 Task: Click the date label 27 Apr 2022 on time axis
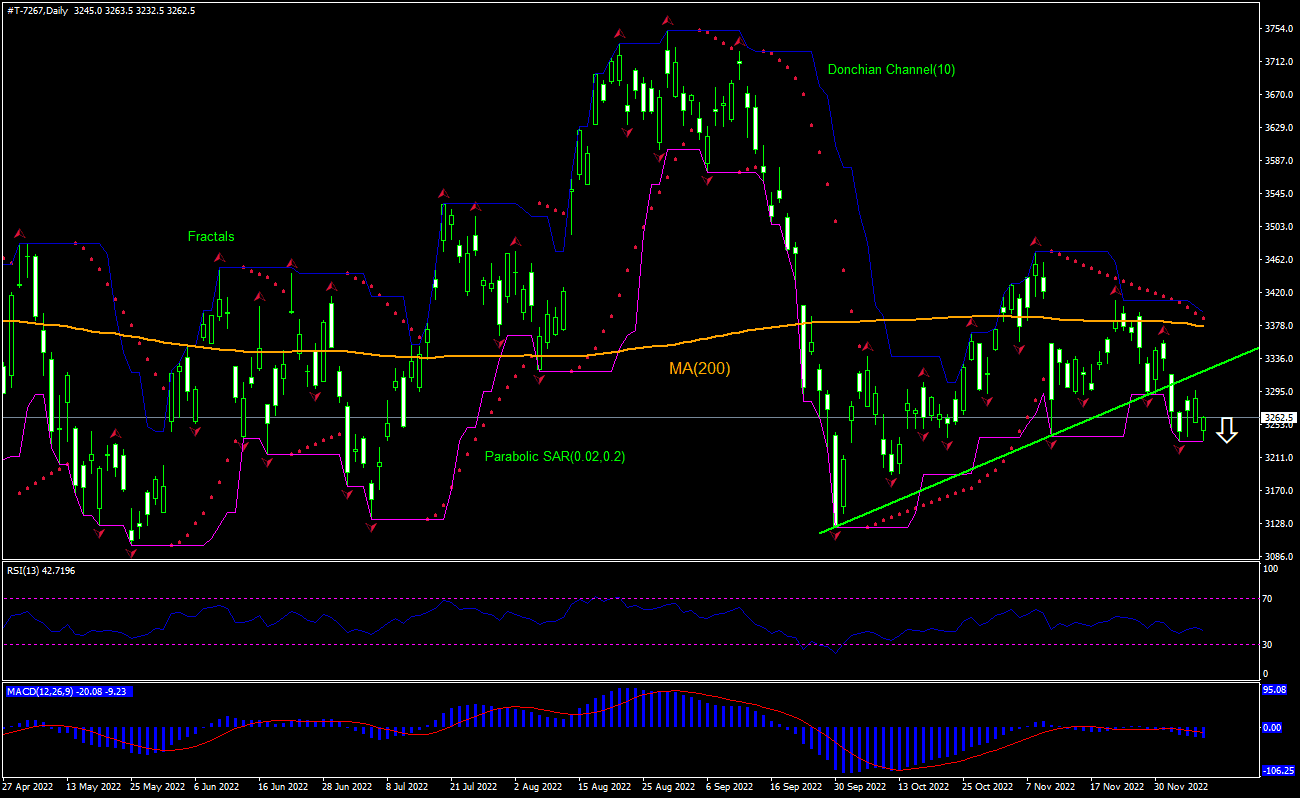pos(30,787)
